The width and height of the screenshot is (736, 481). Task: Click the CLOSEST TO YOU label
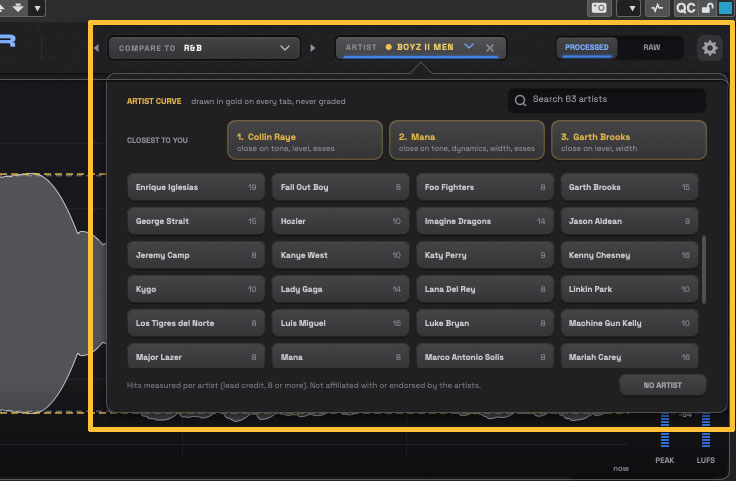click(x=157, y=140)
